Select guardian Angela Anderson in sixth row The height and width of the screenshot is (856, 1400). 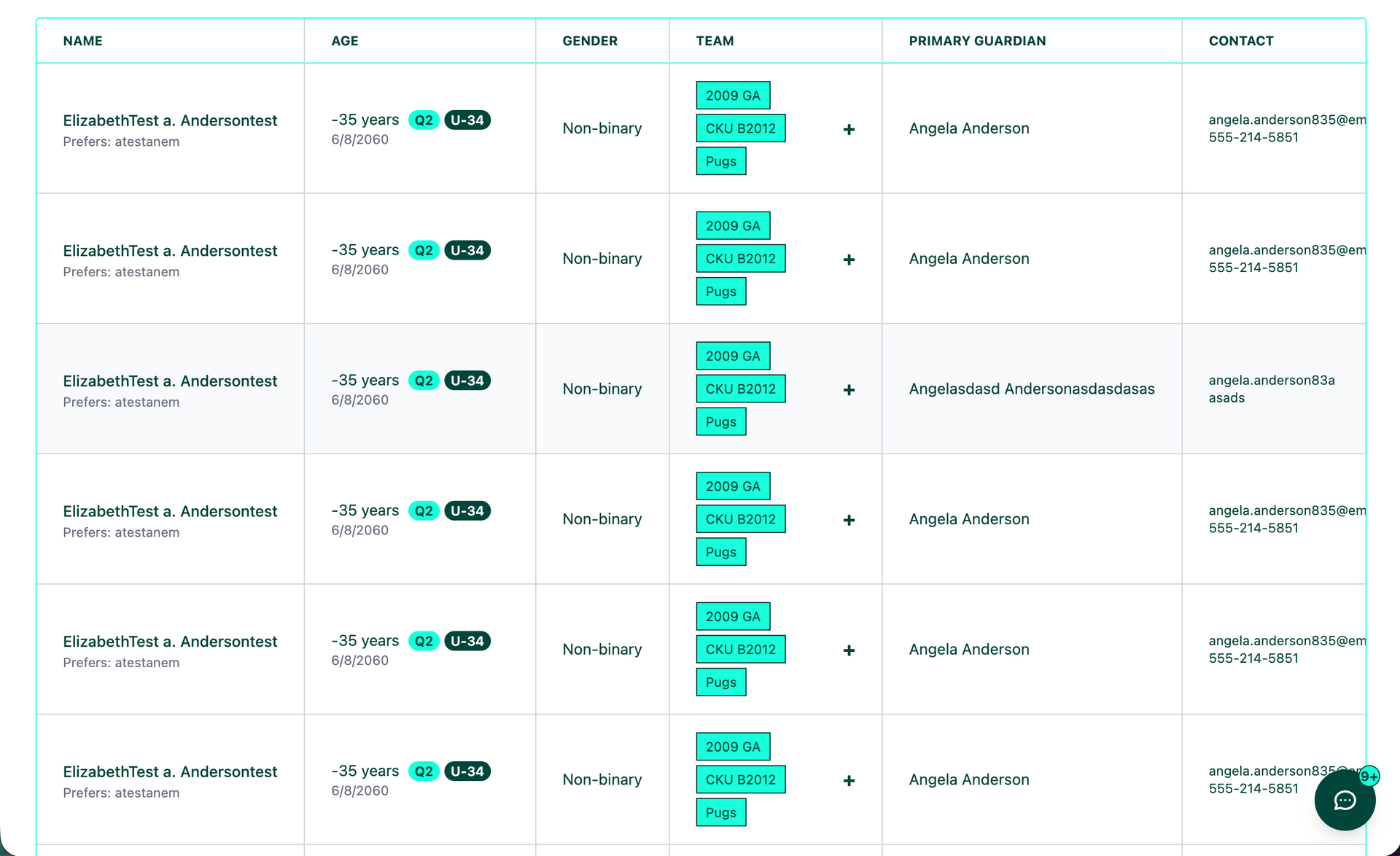point(969,779)
